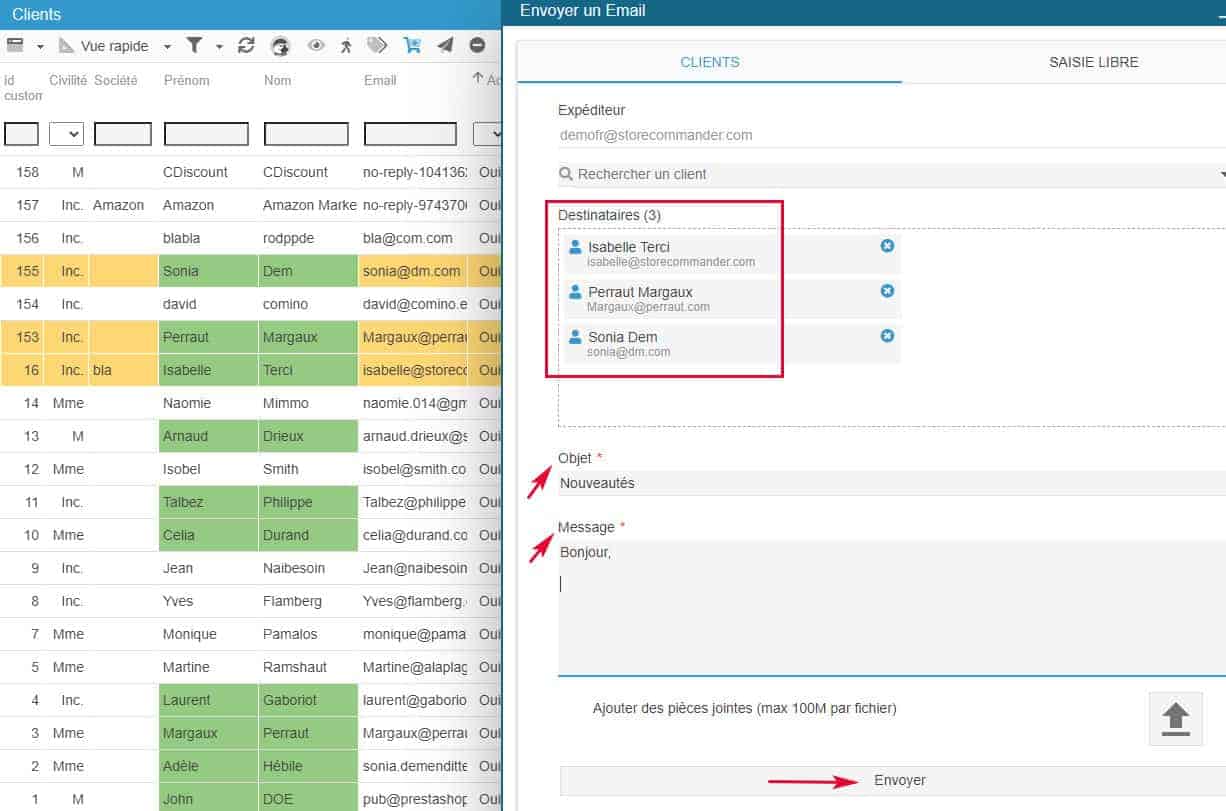Viewport: 1226px width, 811px height.
Task: Click the filter funnel icon
Action: pos(195,46)
